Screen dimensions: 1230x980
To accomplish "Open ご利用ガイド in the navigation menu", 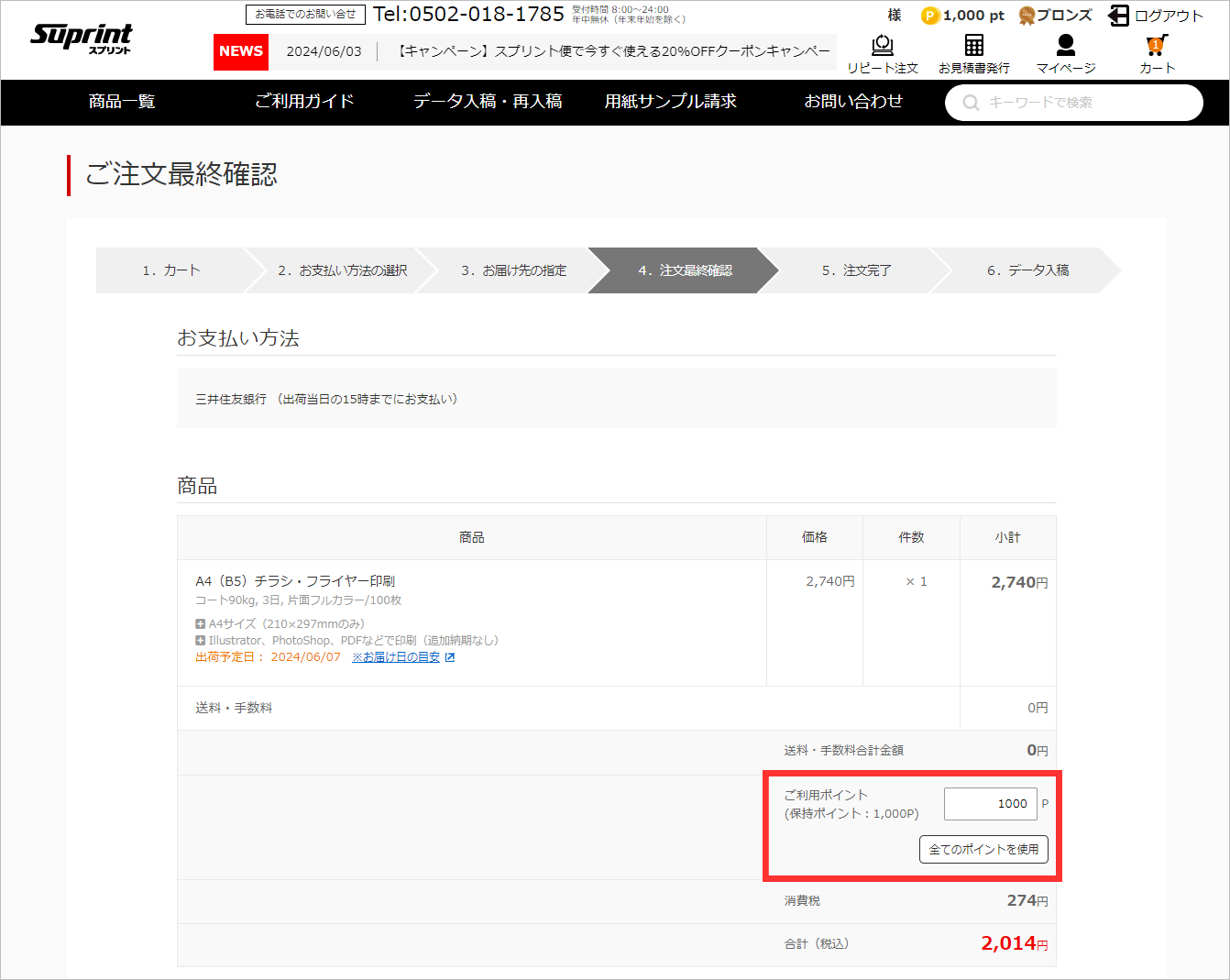I will (x=304, y=102).
